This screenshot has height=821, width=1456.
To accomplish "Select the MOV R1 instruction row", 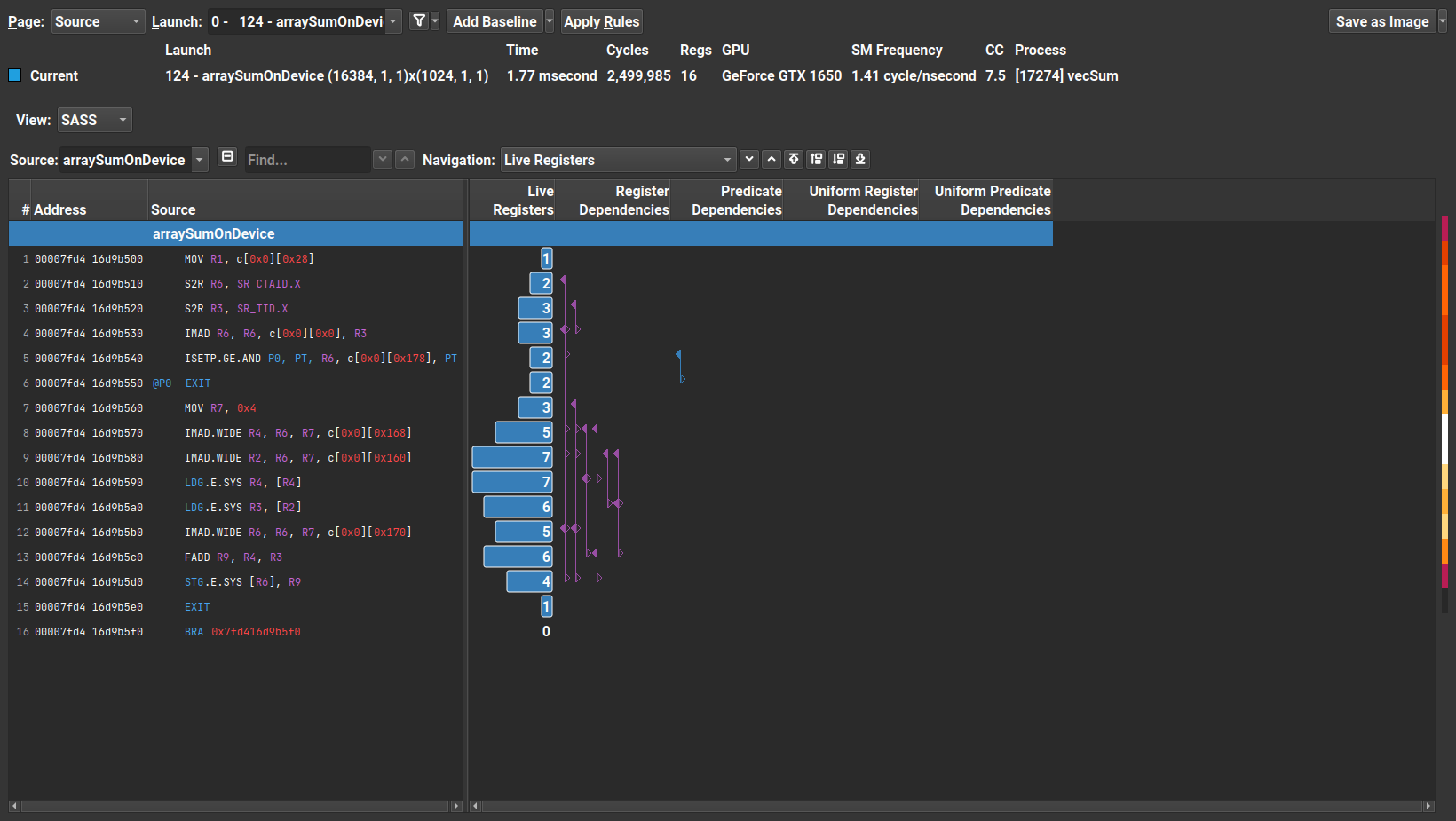I will (x=235, y=259).
